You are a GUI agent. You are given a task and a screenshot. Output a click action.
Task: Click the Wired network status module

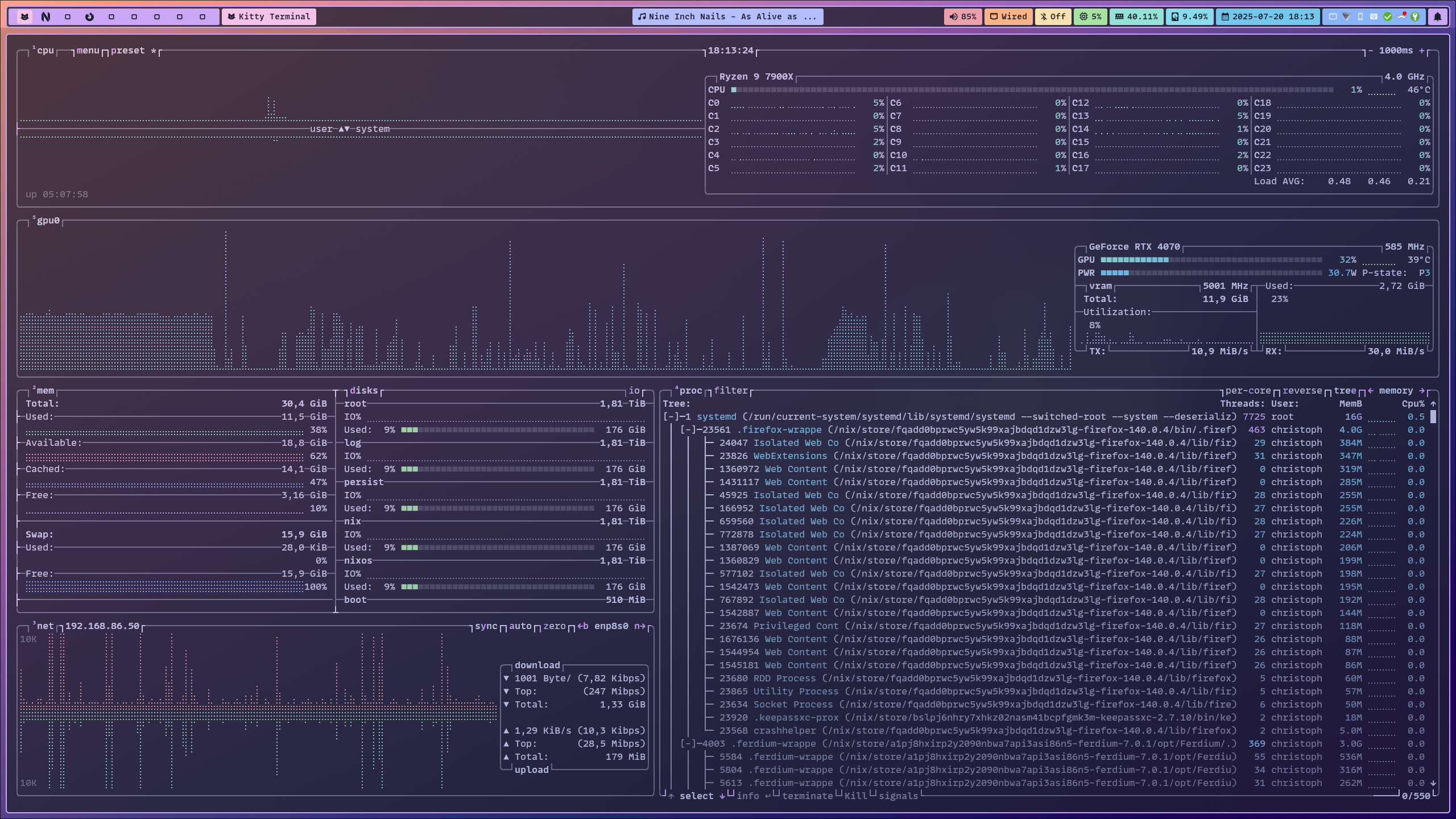(x=1008, y=16)
